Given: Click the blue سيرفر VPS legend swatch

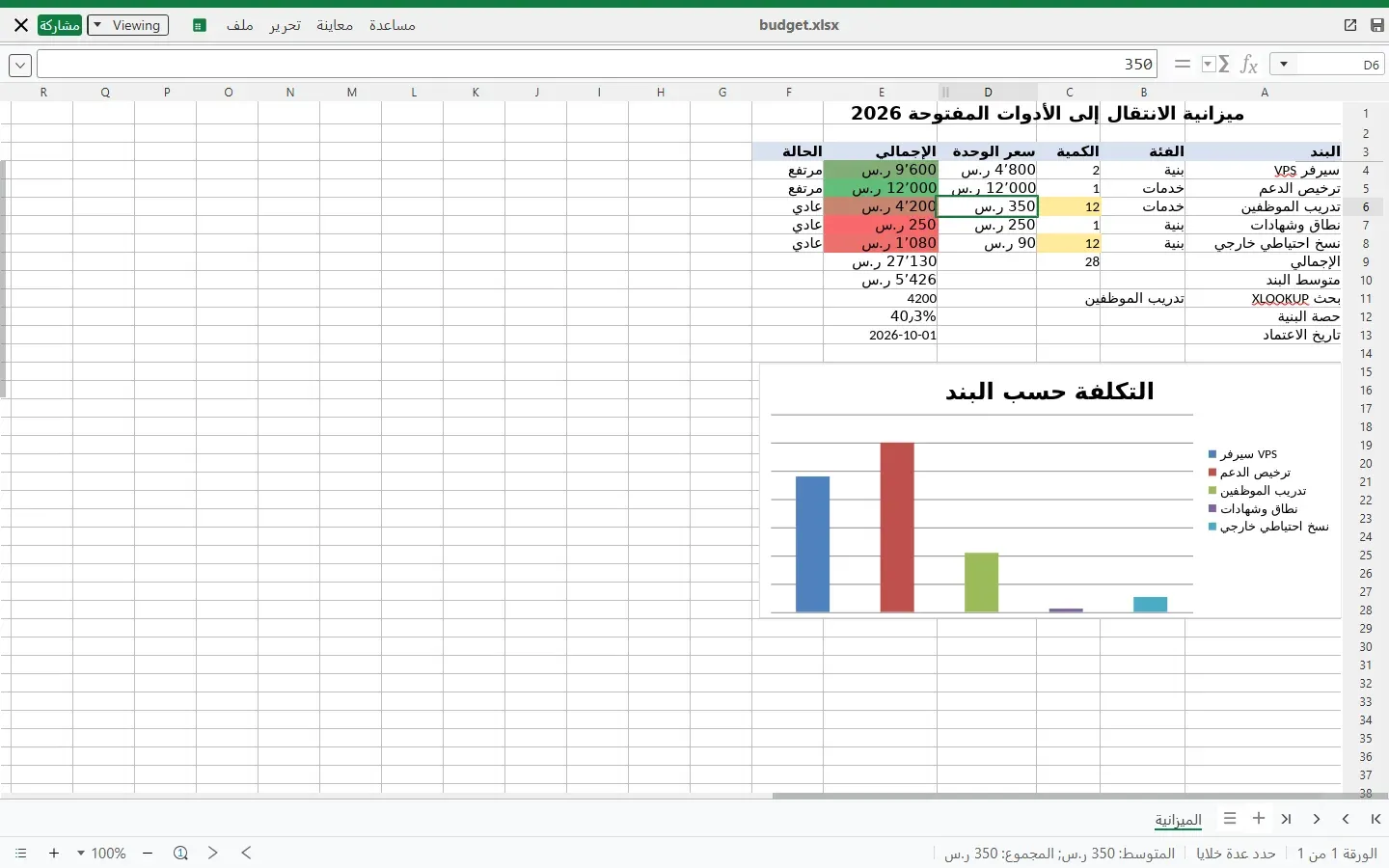Looking at the screenshot, I should pyautogui.click(x=1212, y=454).
